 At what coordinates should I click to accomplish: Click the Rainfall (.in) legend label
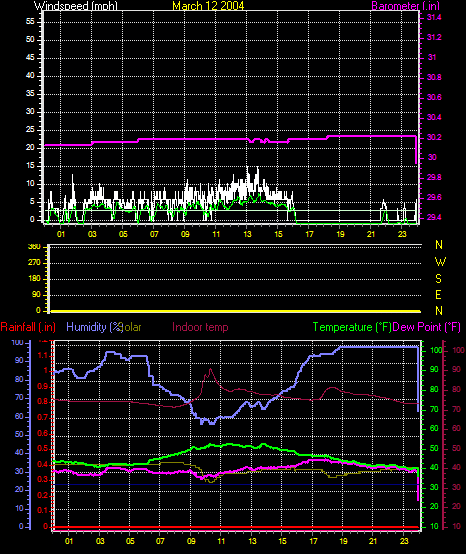pos(28,327)
